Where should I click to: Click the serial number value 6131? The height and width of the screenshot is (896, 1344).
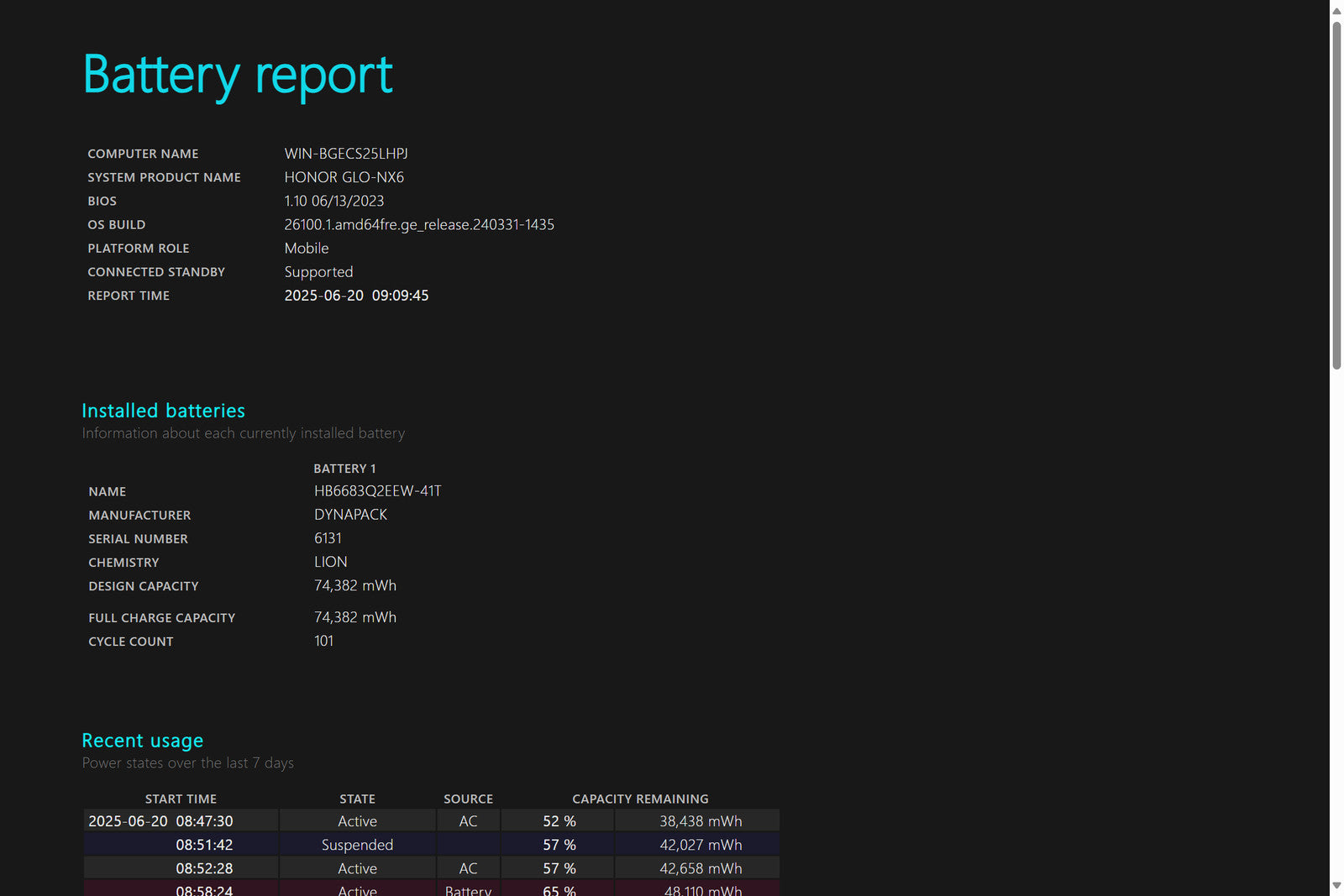click(x=328, y=538)
